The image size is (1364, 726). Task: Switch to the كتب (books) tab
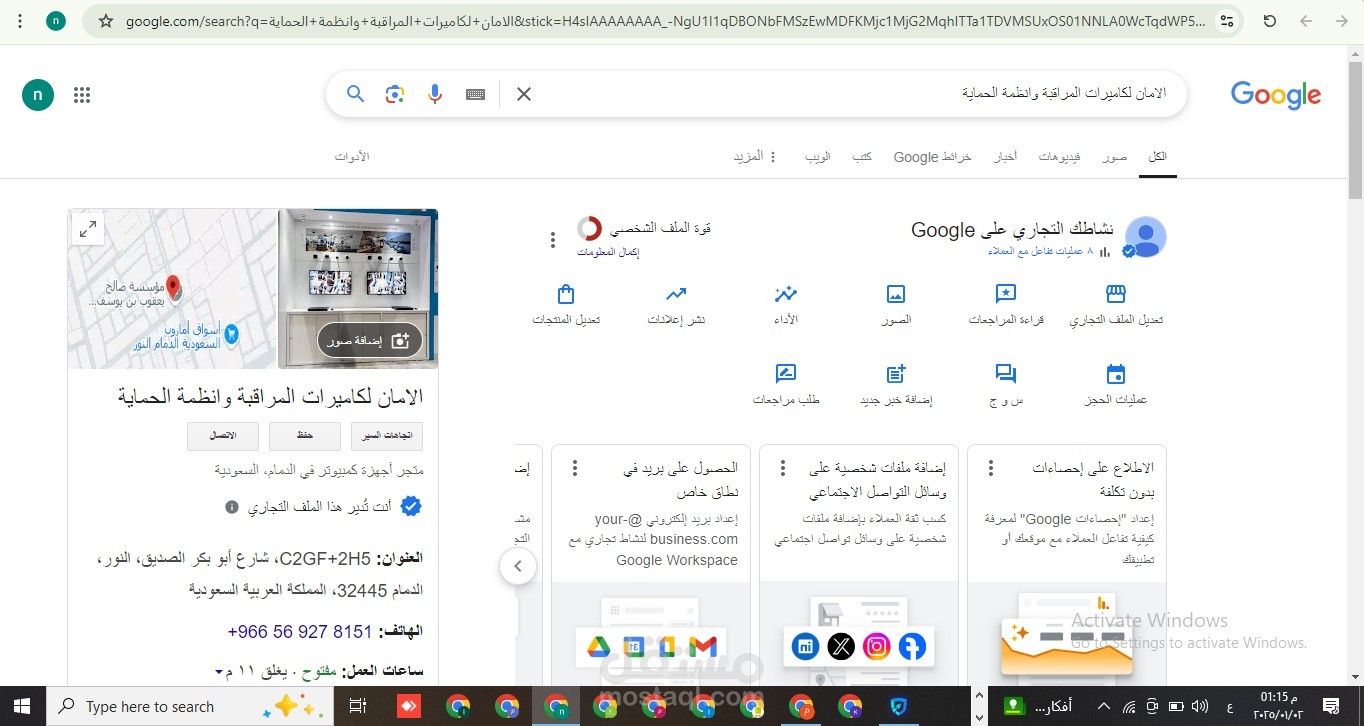tap(862, 157)
